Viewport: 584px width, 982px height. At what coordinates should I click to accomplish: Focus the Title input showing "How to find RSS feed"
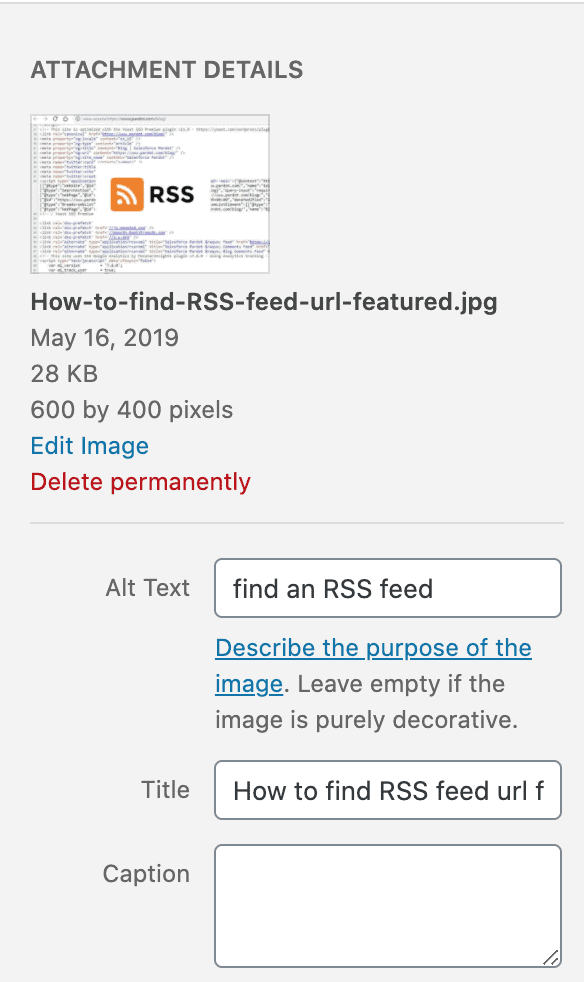387,790
